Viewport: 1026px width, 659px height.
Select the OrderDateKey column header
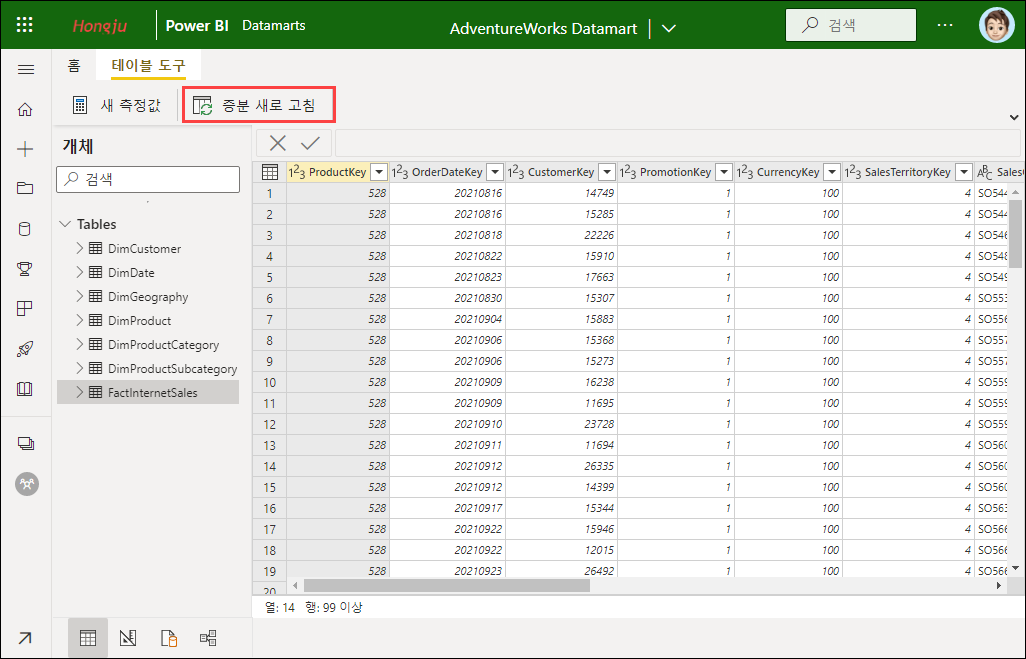(x=447, y=172)
